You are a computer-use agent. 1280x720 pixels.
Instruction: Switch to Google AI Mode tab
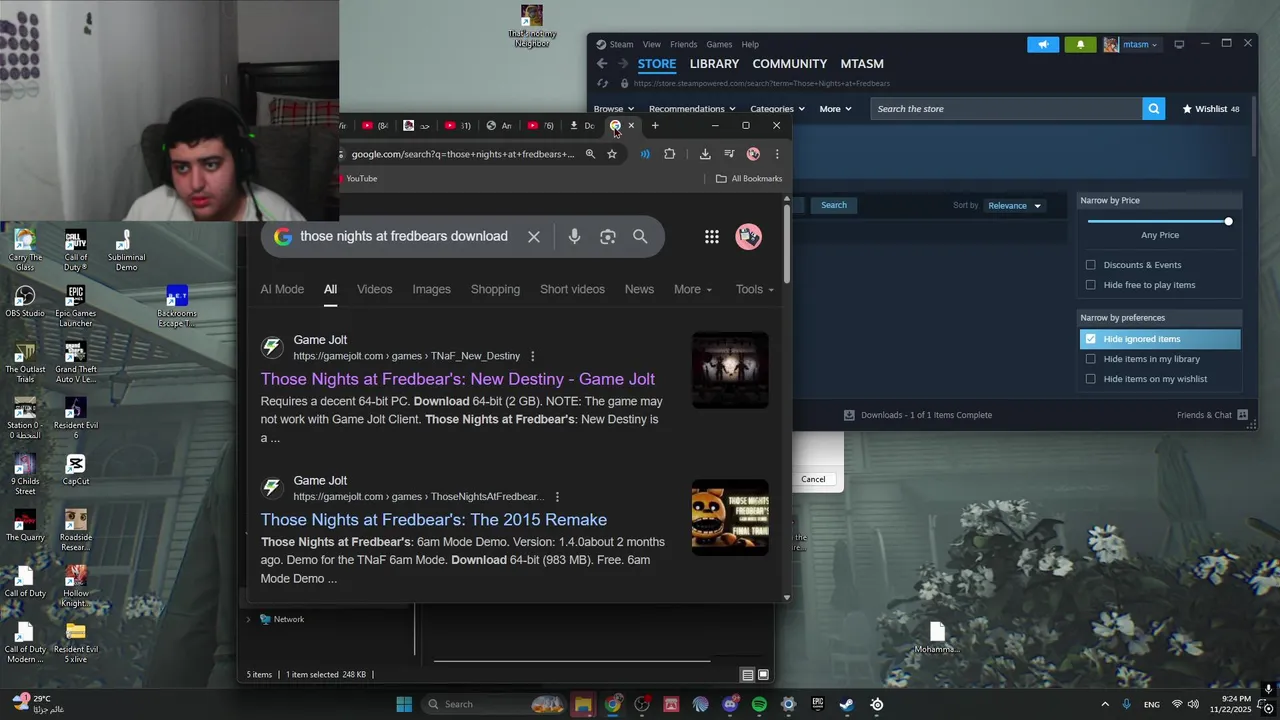tap(282, 290)
